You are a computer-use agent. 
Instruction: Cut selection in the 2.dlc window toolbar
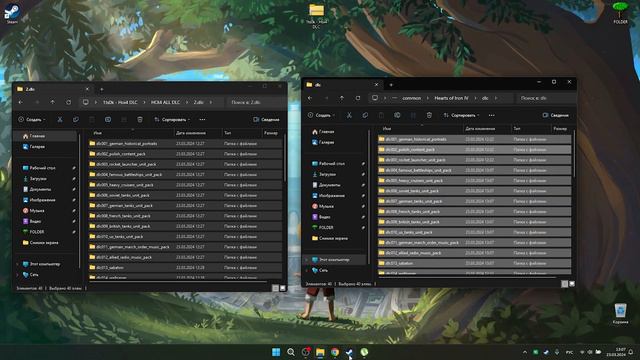point(60,120)
